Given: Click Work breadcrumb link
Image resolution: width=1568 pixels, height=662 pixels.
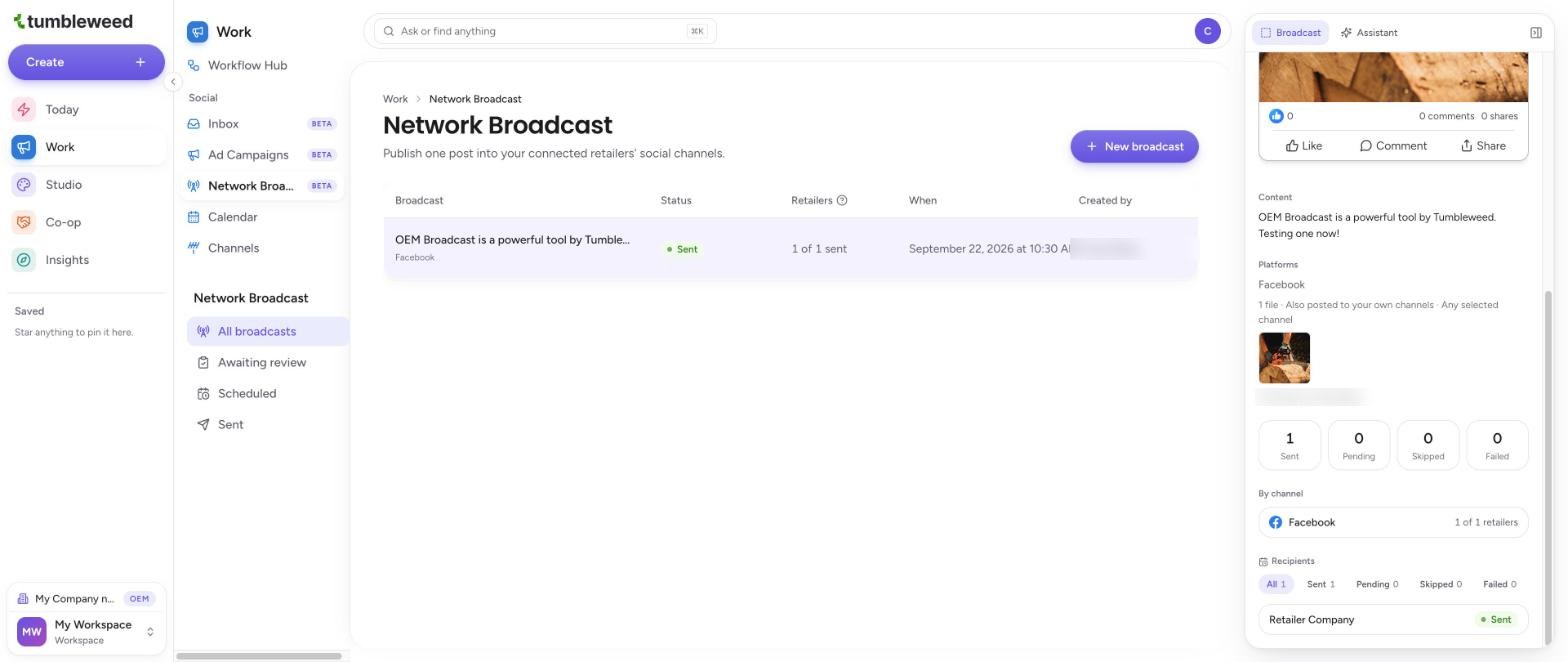Looking at the screenshot, I should point(395,99).
